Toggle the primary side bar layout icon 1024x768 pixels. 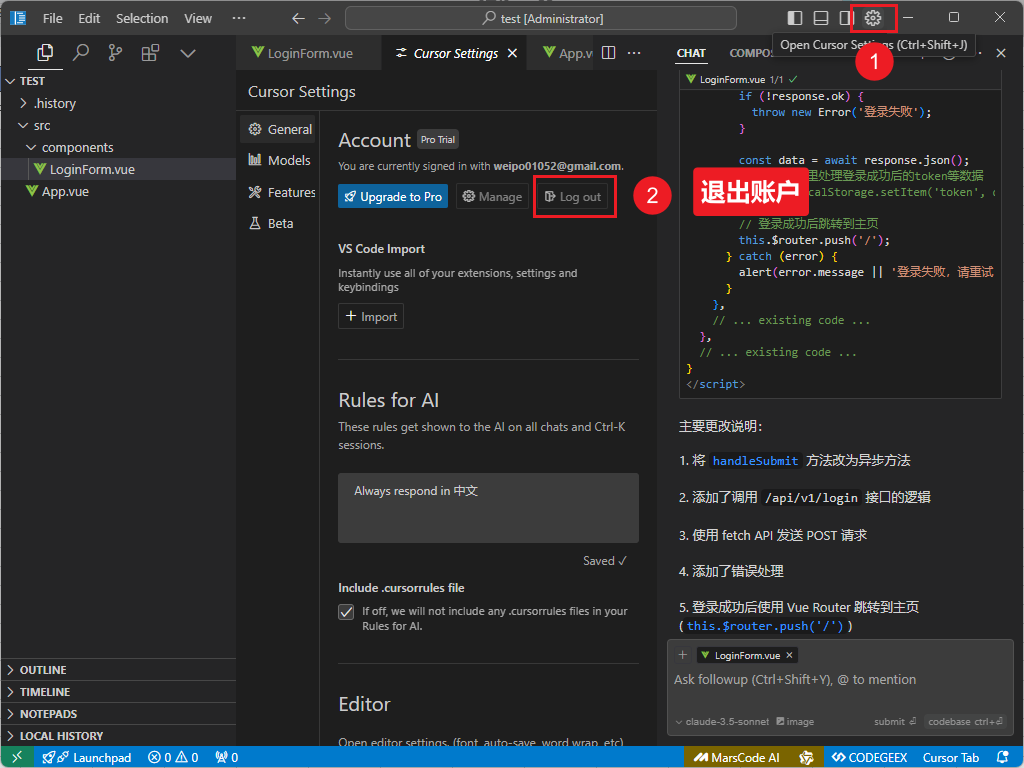coord(795,18)
